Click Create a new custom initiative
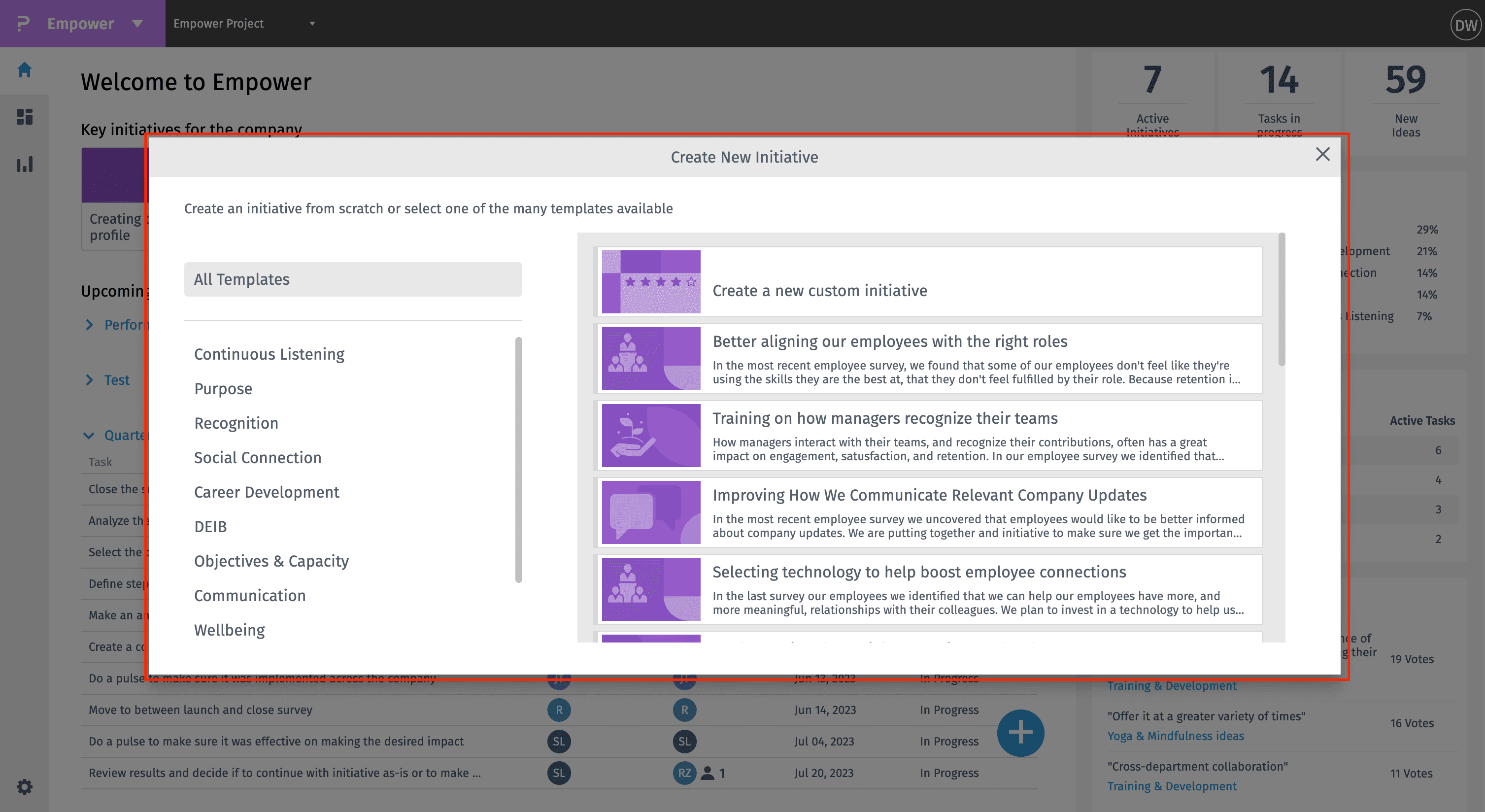This screenshot has width=1485, height=812. pyautogui.click(x=819, y=290)
